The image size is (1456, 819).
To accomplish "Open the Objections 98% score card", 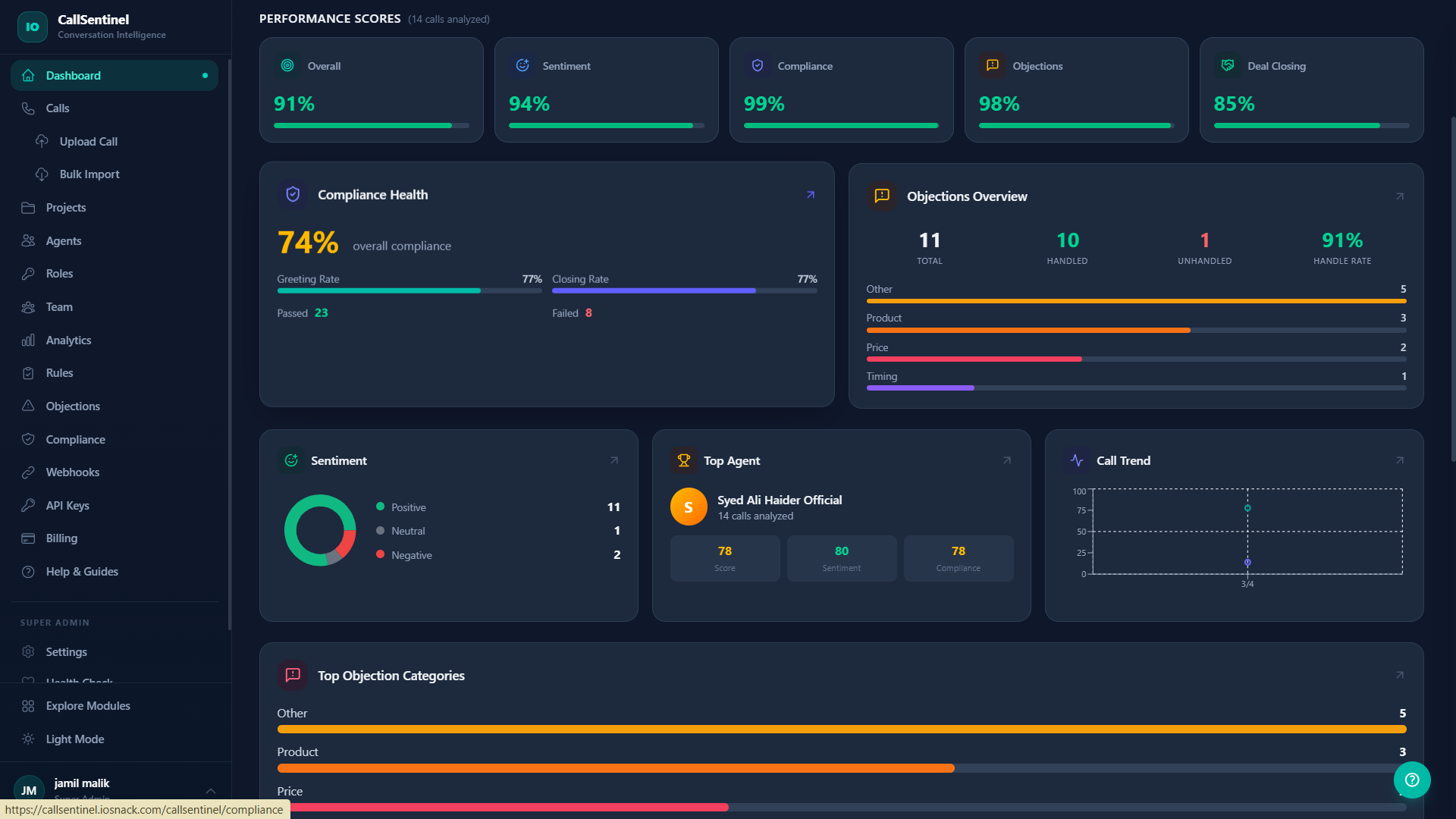I will tap(1077, 90).
